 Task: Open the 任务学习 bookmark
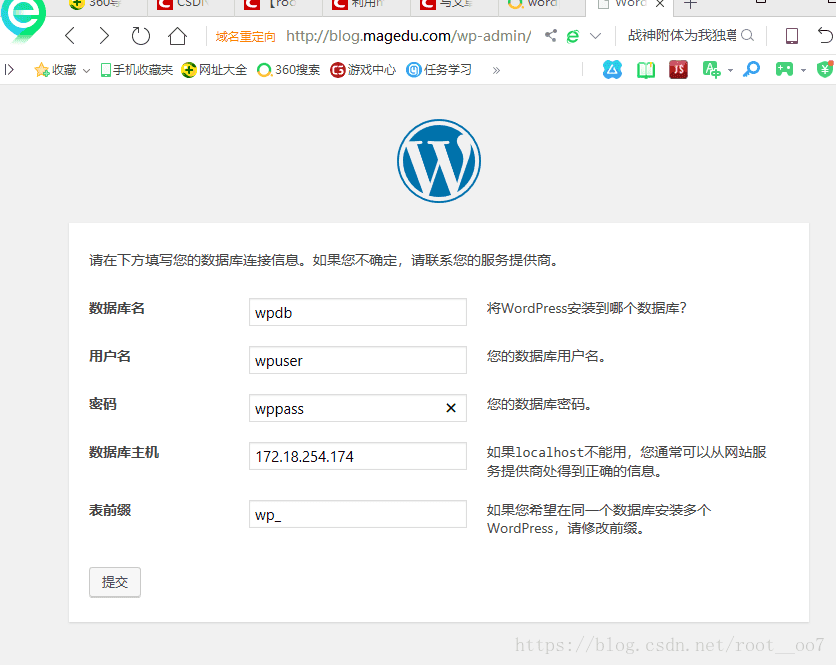coord(439,70)
